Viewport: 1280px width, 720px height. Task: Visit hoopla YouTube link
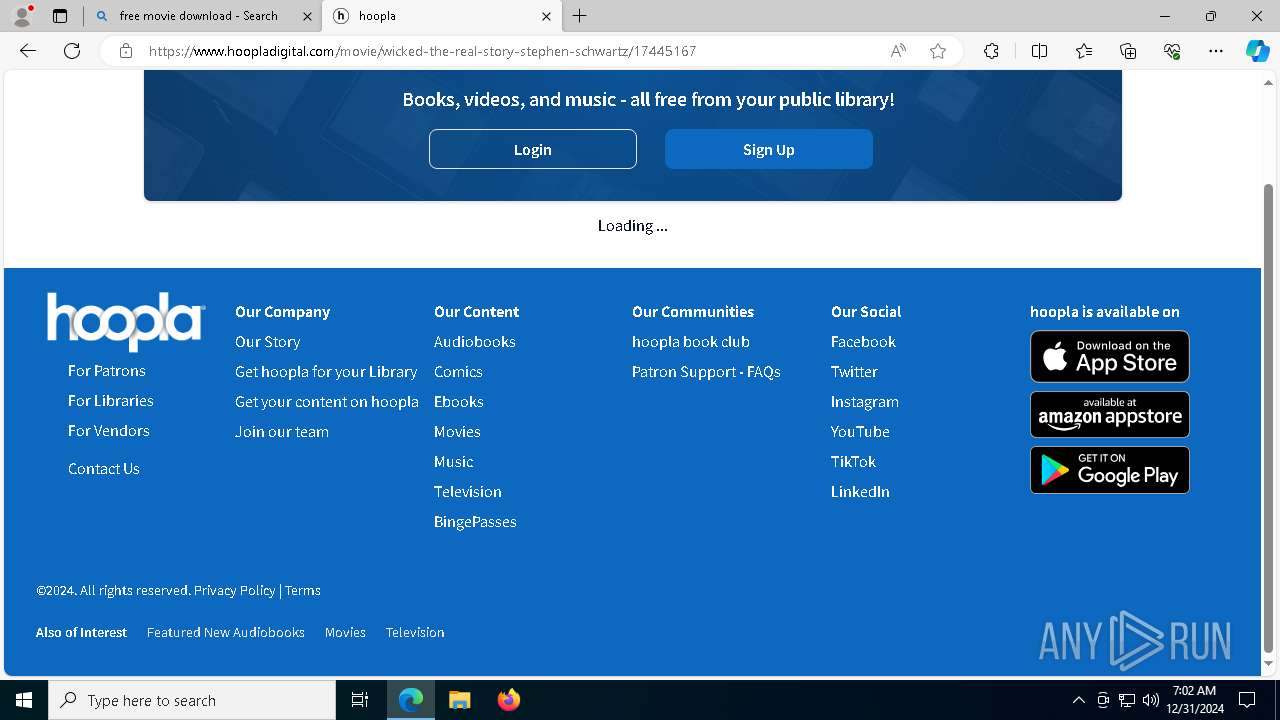point(860,431)
